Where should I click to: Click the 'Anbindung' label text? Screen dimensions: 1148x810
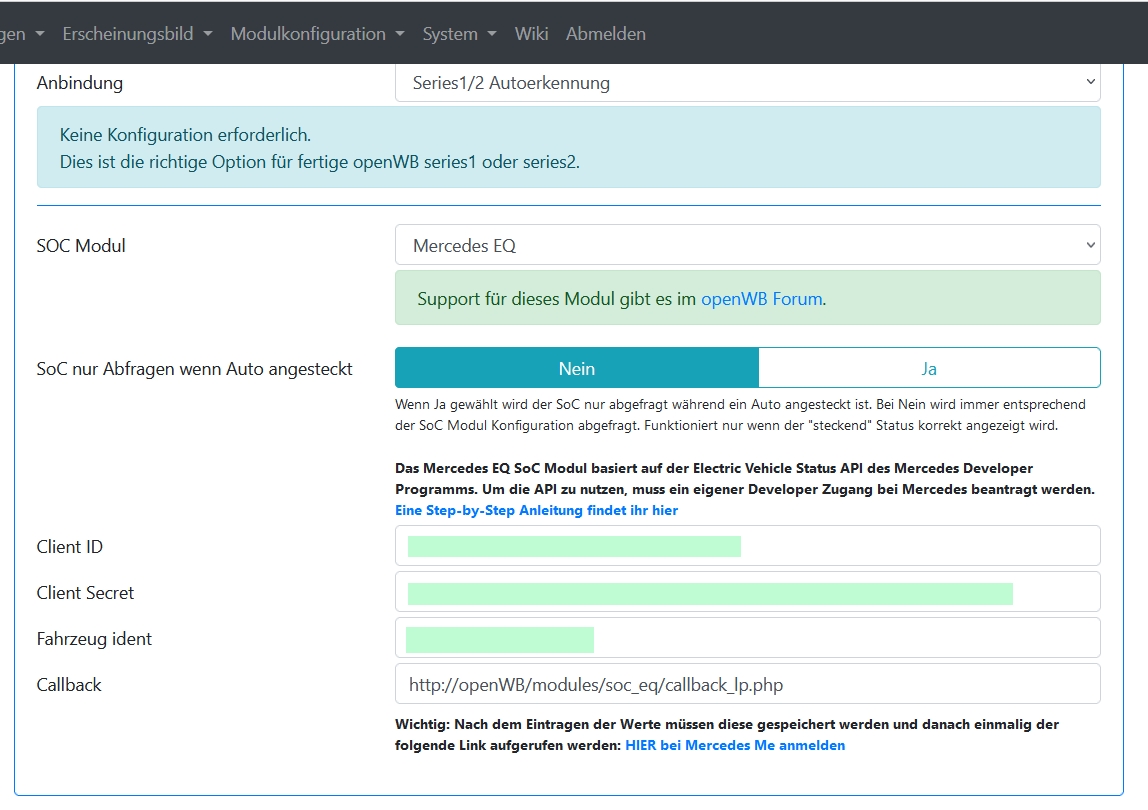80,83
